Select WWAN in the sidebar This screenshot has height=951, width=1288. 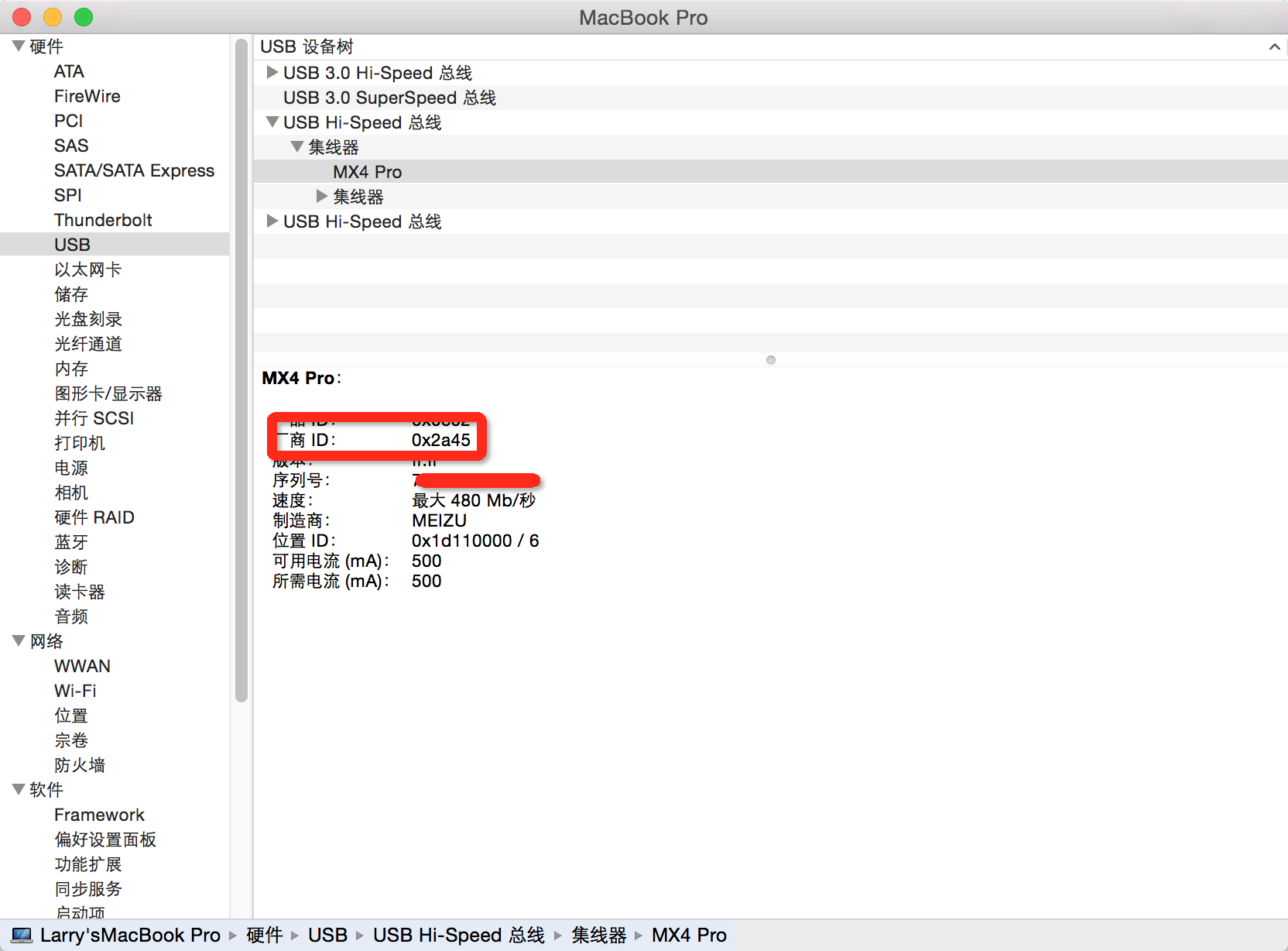[x=82, y=666]
